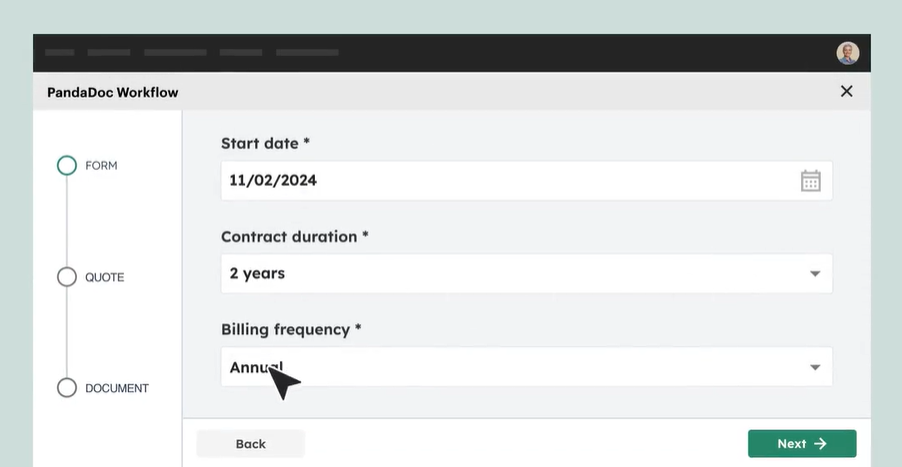Click the 'Billing frequency *' label
This screenshot has width=902, height=467.
[291, 330]
